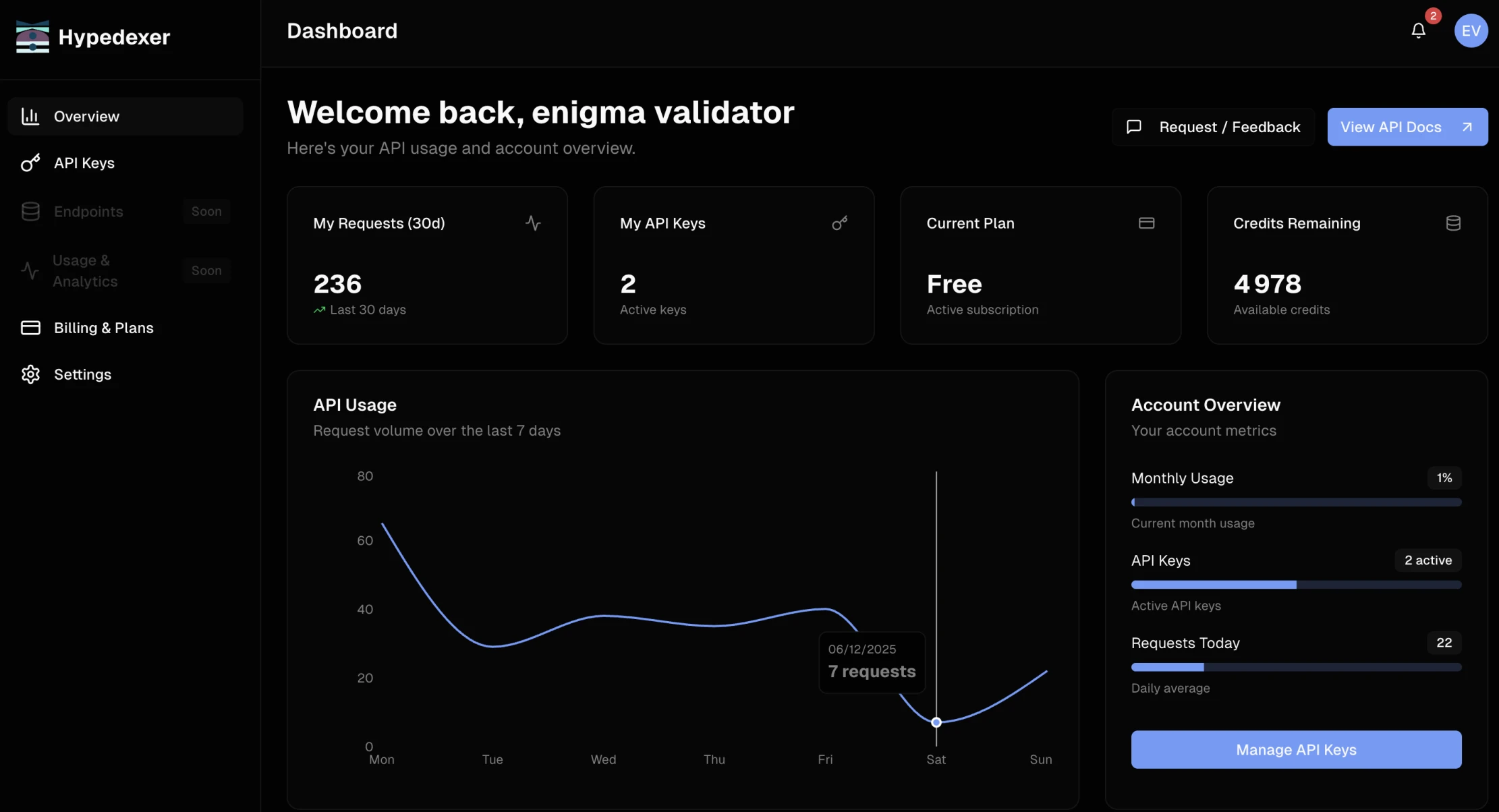
Task: Click the activity pulse icon on My Requests card
Action: pos(533,223)
